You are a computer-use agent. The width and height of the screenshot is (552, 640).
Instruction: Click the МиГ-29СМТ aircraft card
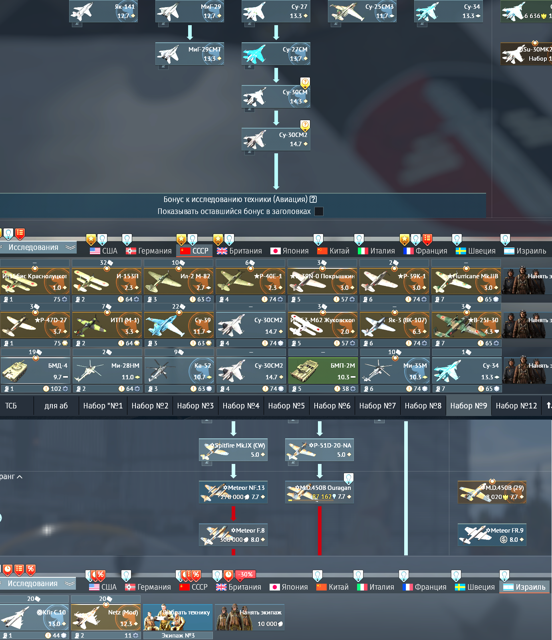[x=189, y=53]
